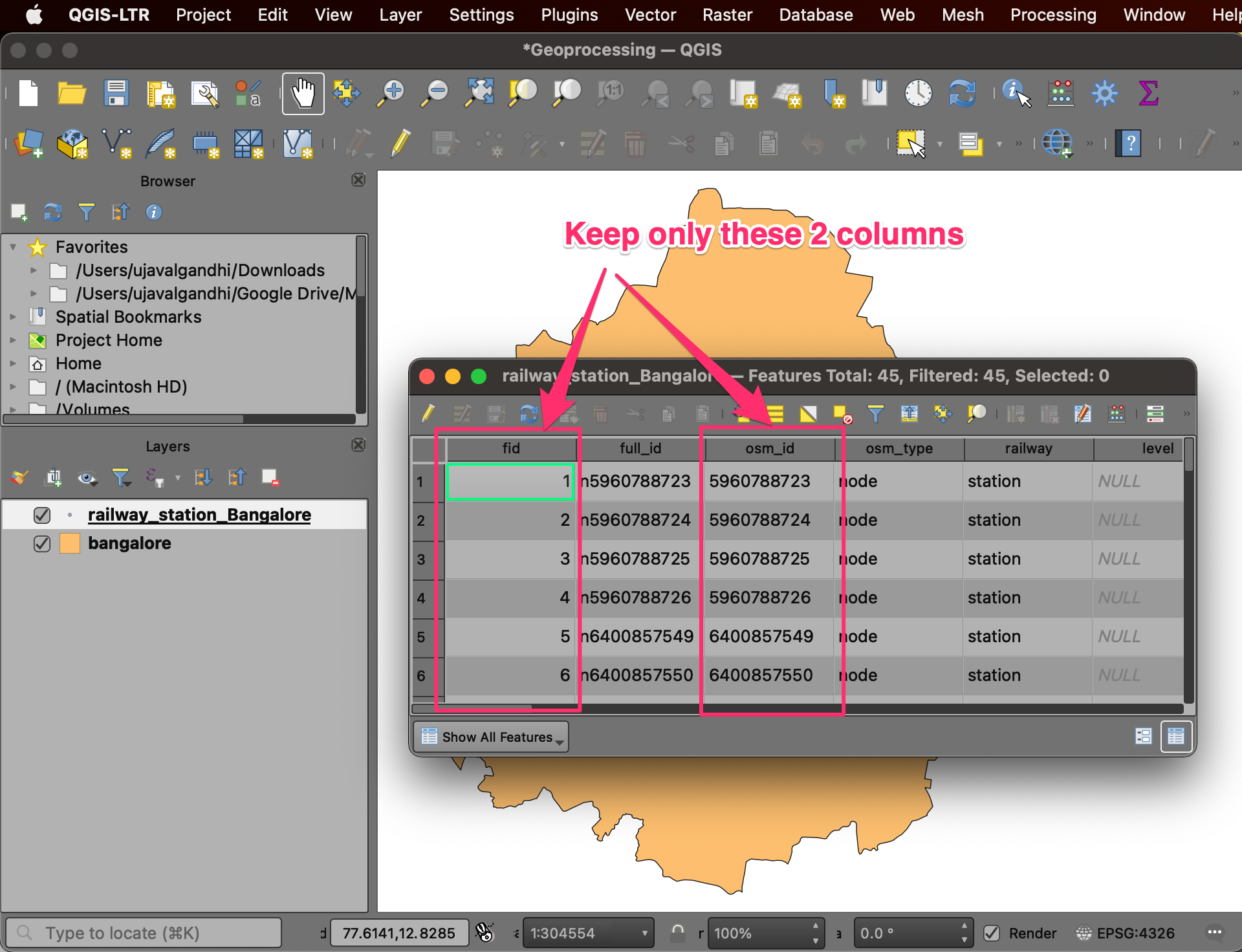Switch attribute table to form view

click(1144, 737)
